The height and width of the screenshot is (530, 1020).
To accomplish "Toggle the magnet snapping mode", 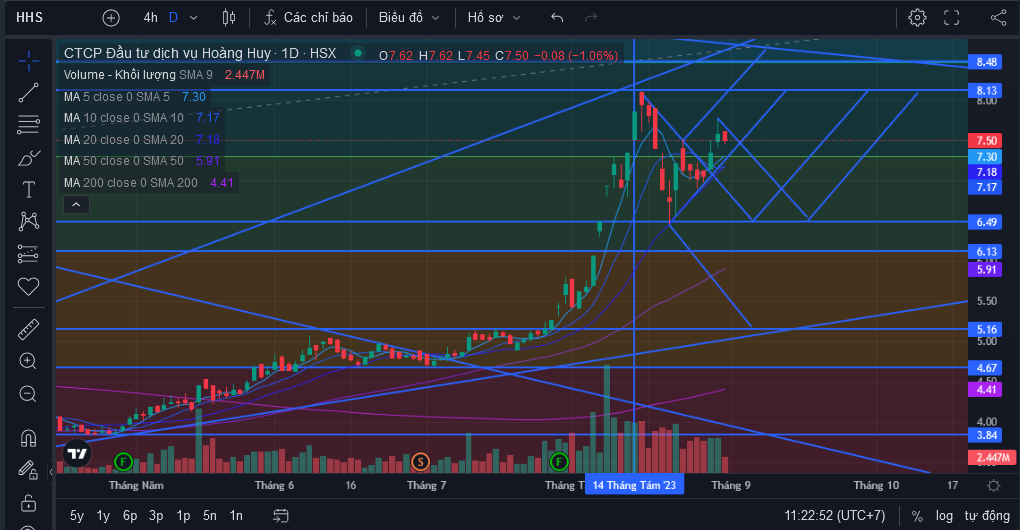I will click(28, 438).
